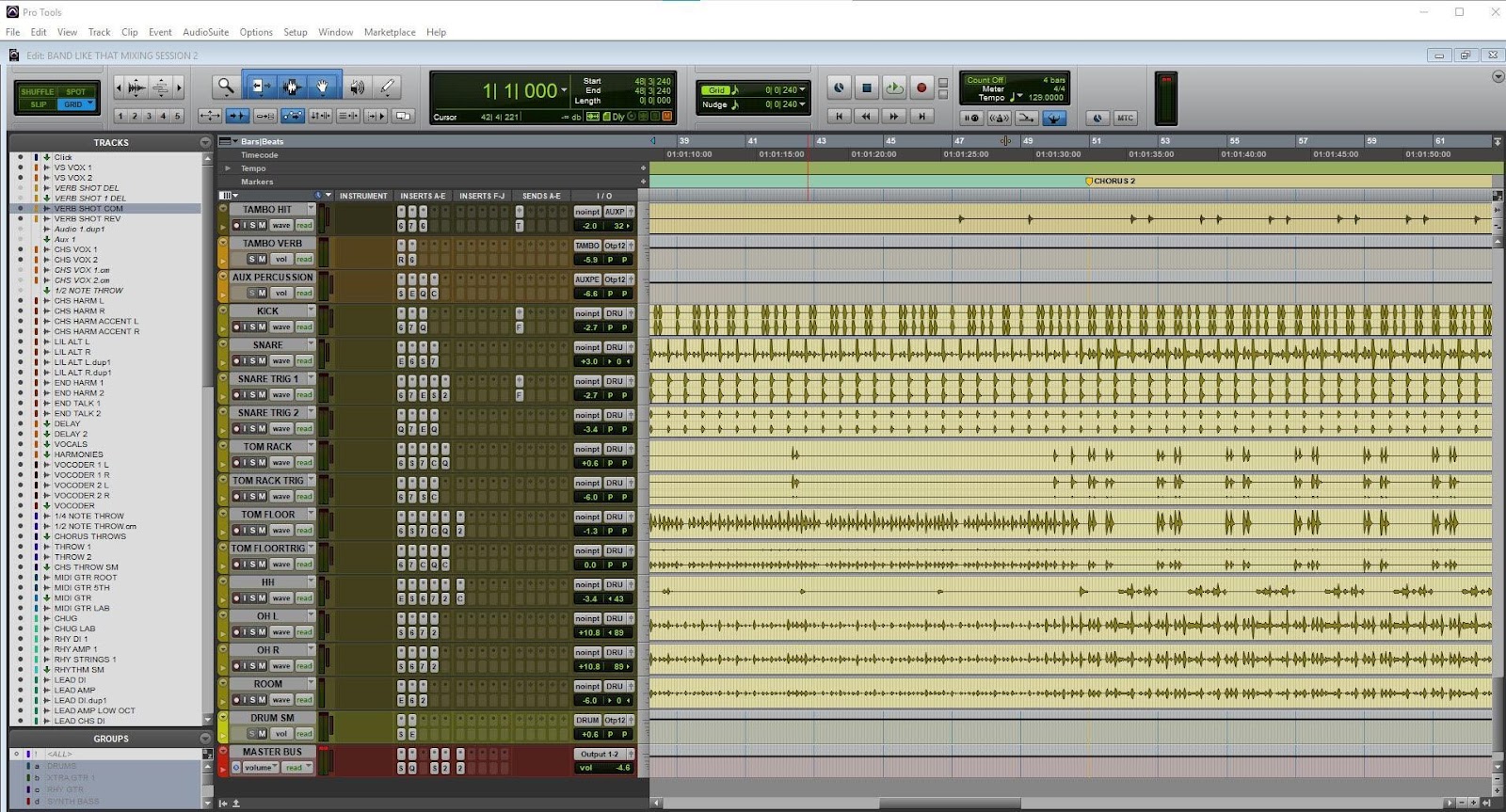Mute the TAMBO VERB track
This screenshot has height=812, width=1506.
click(262, 259)
